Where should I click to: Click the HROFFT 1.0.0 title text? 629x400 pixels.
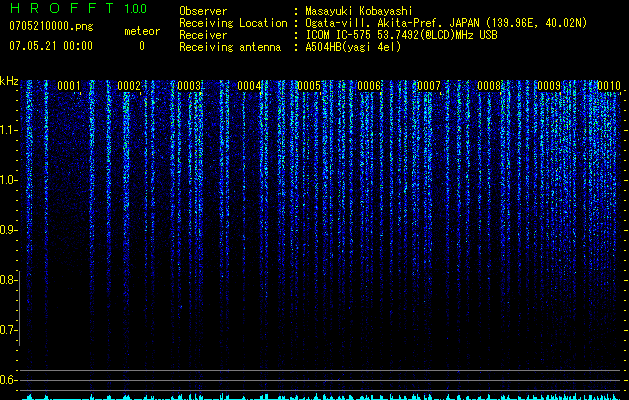tap(78, 8)
